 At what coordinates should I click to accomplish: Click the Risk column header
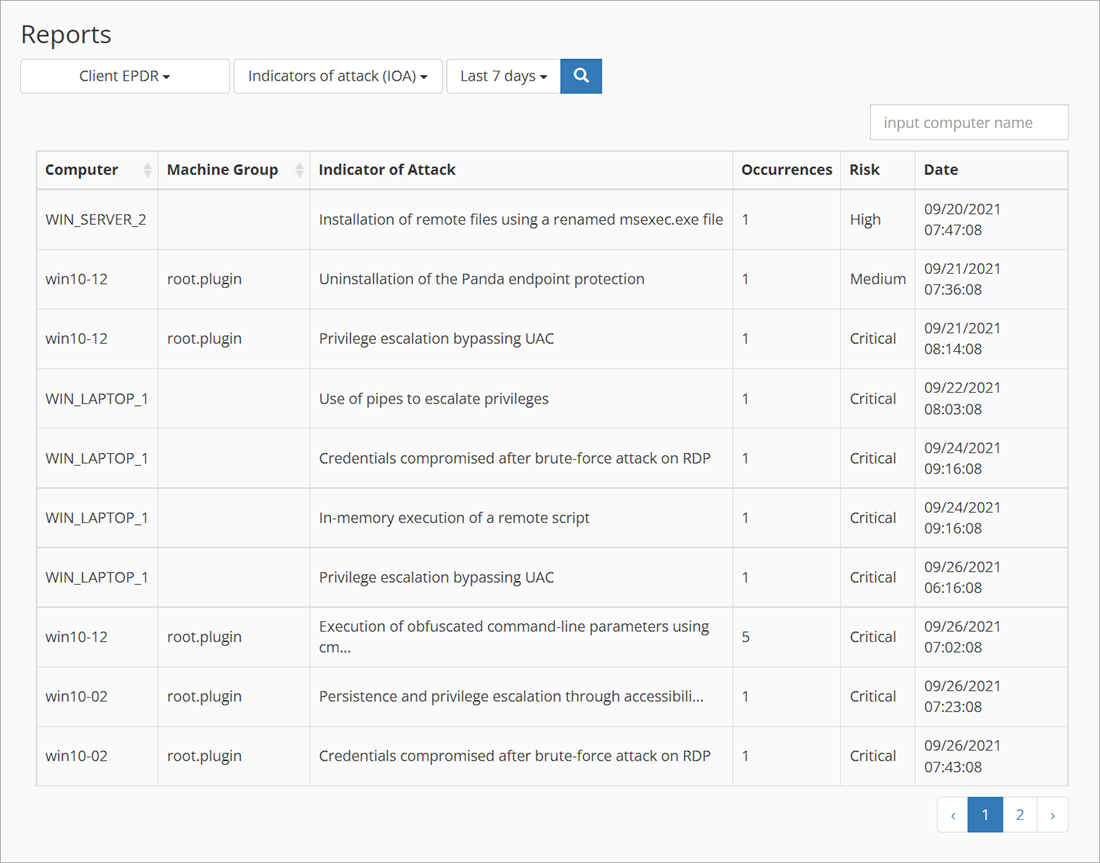864,170
